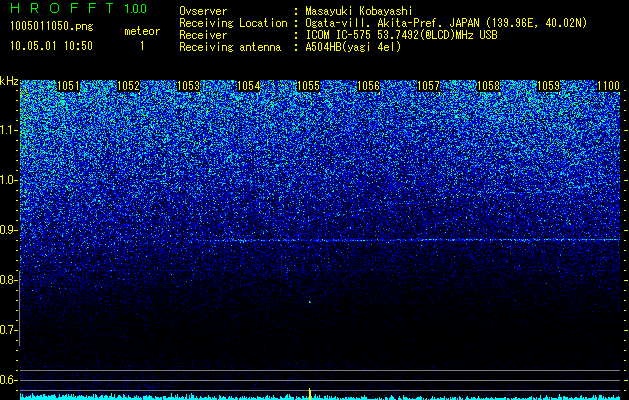This screenshot has height=400, width=629.
Task: Click the 1053 time marker
Action: pos(188,86)
